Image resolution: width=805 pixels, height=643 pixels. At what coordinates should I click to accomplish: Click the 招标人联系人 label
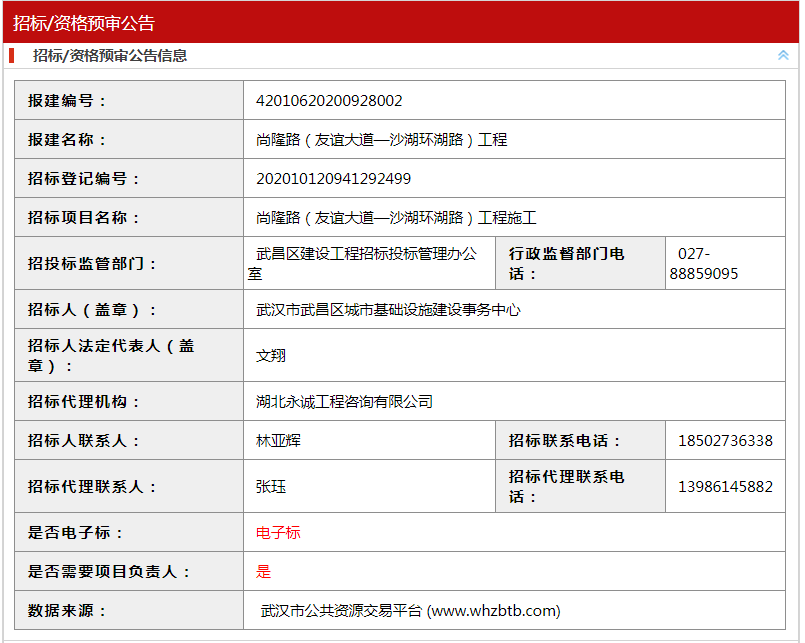pyautogui.click(x=83, y=441)
